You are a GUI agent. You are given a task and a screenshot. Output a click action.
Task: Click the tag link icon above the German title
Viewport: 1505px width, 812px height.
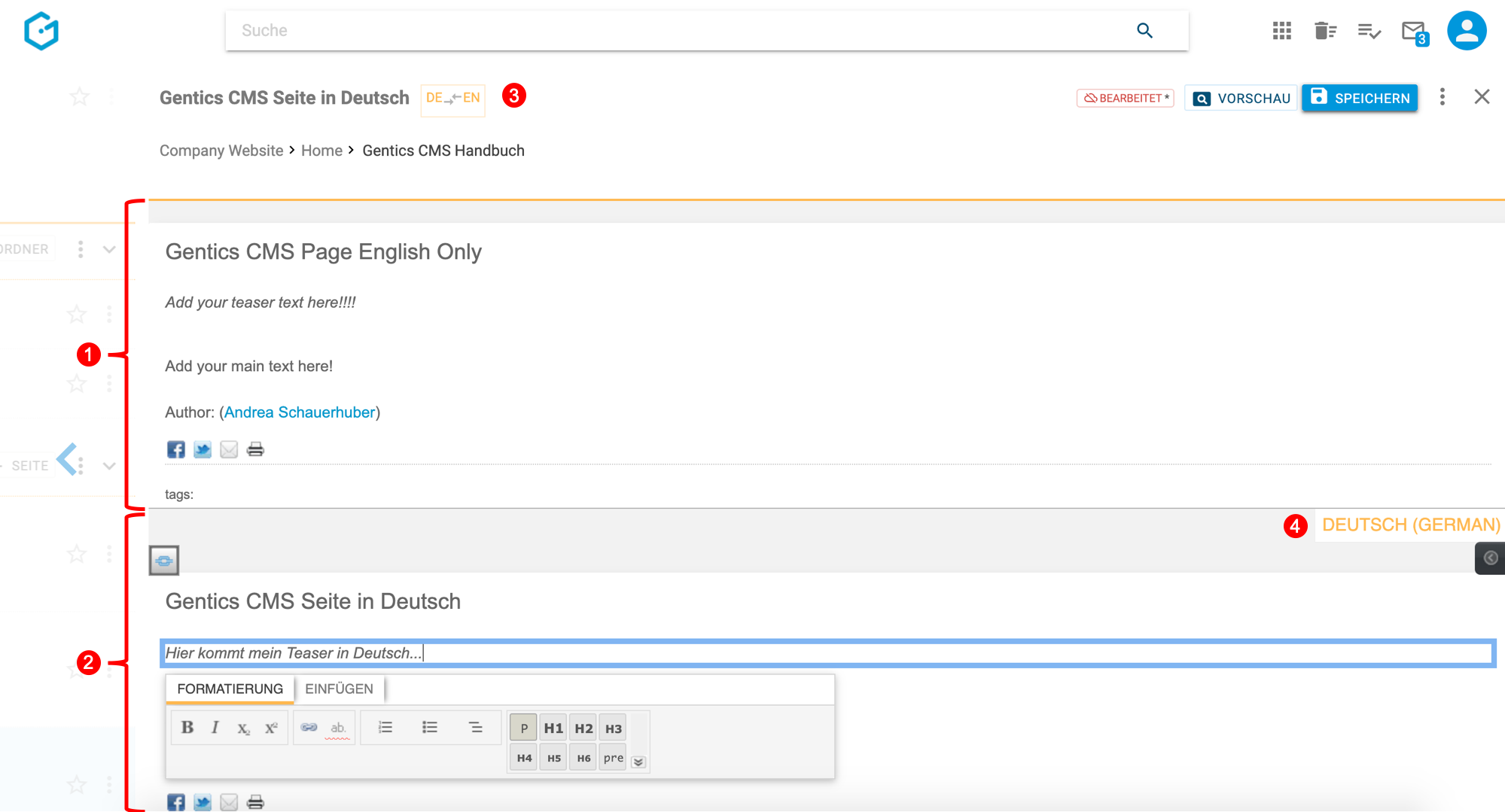tap(164, 561)
